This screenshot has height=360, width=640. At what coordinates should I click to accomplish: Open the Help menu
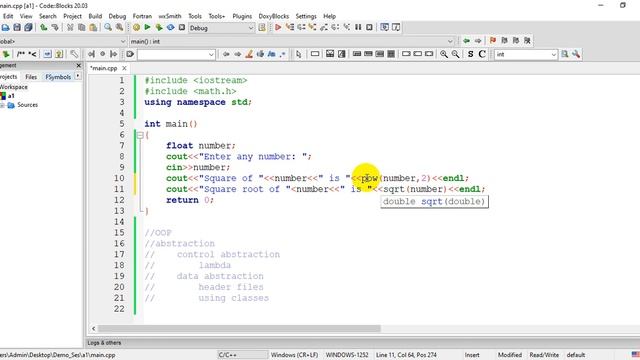point(329,16)
